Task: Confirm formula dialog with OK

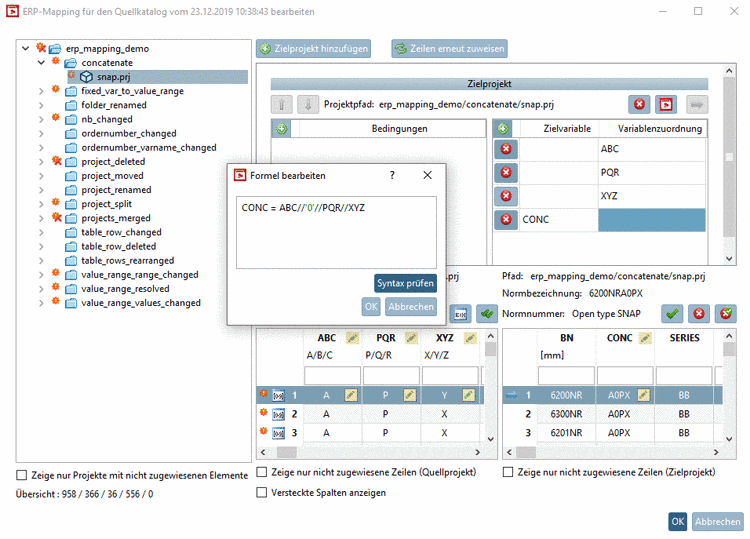Action: (371, 307)
